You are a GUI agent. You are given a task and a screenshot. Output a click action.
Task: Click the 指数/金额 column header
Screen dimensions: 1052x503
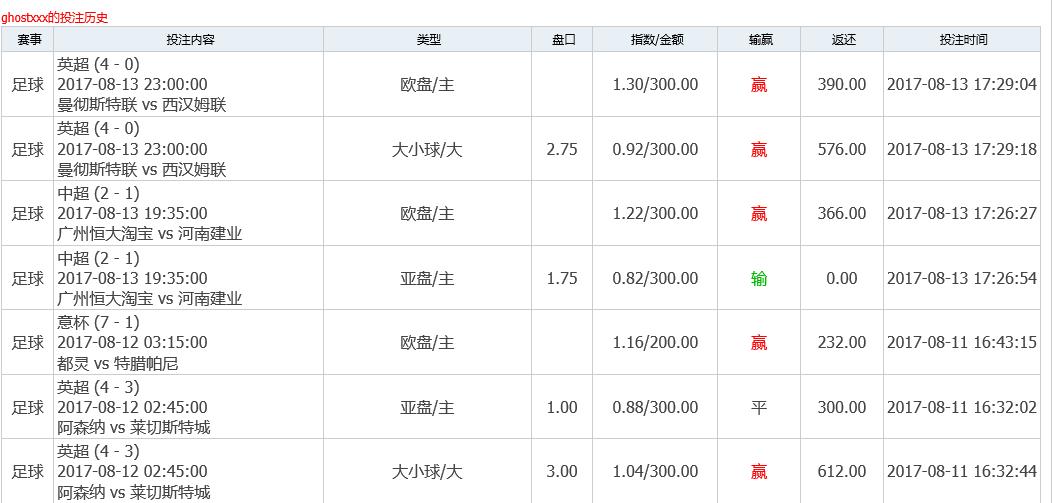(x=655, y=40)
